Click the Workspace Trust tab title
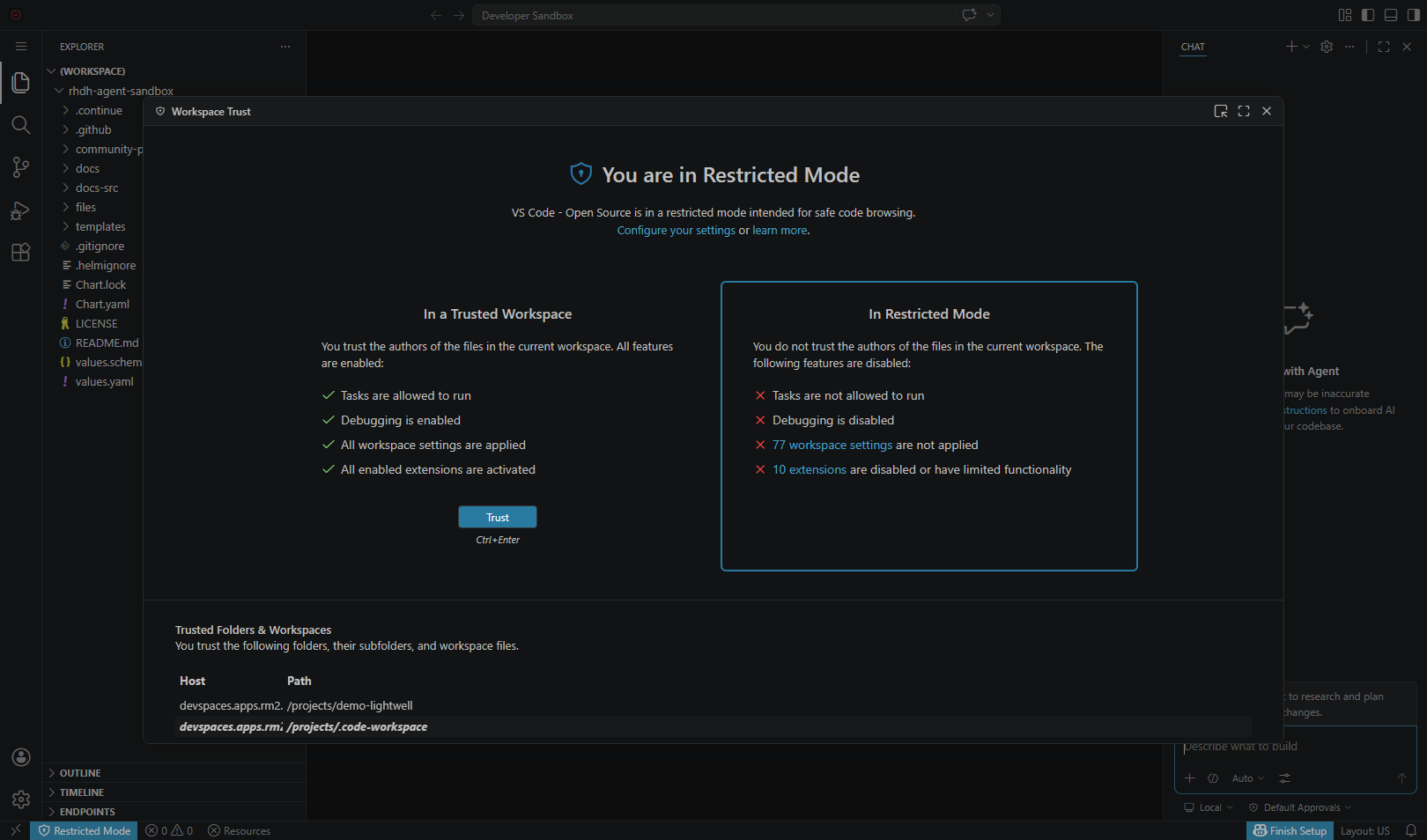 coord(211,112)
